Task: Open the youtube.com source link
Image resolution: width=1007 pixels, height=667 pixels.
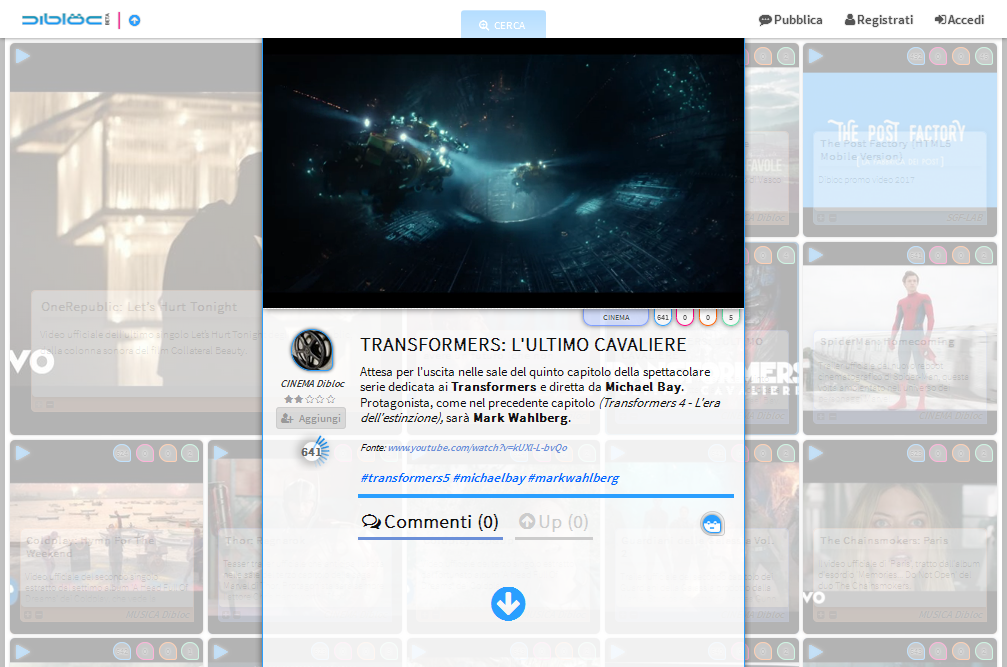Action: pyautogui.click(x=477, y=447)
